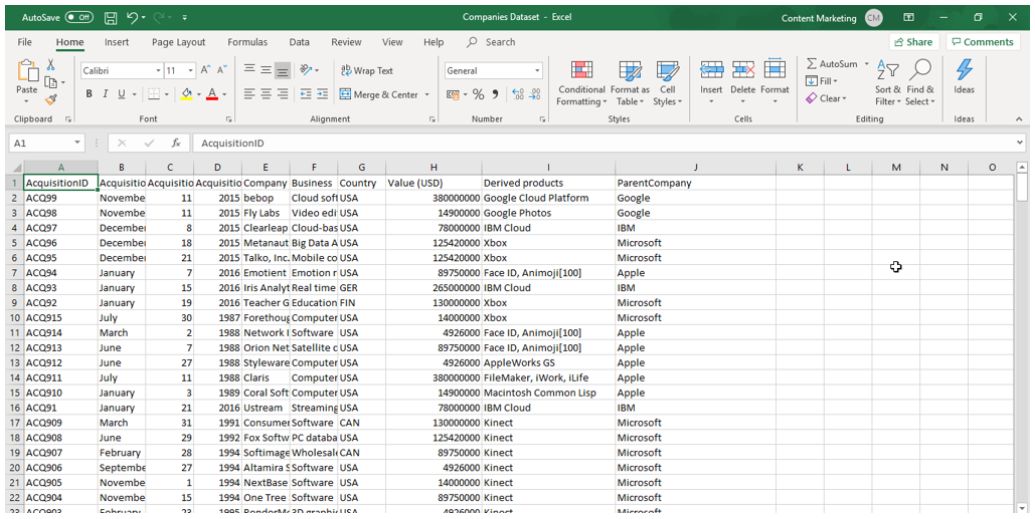Open Conditional Formatting menu
This screenshot has height=519, width=1035.
point(581,83)
